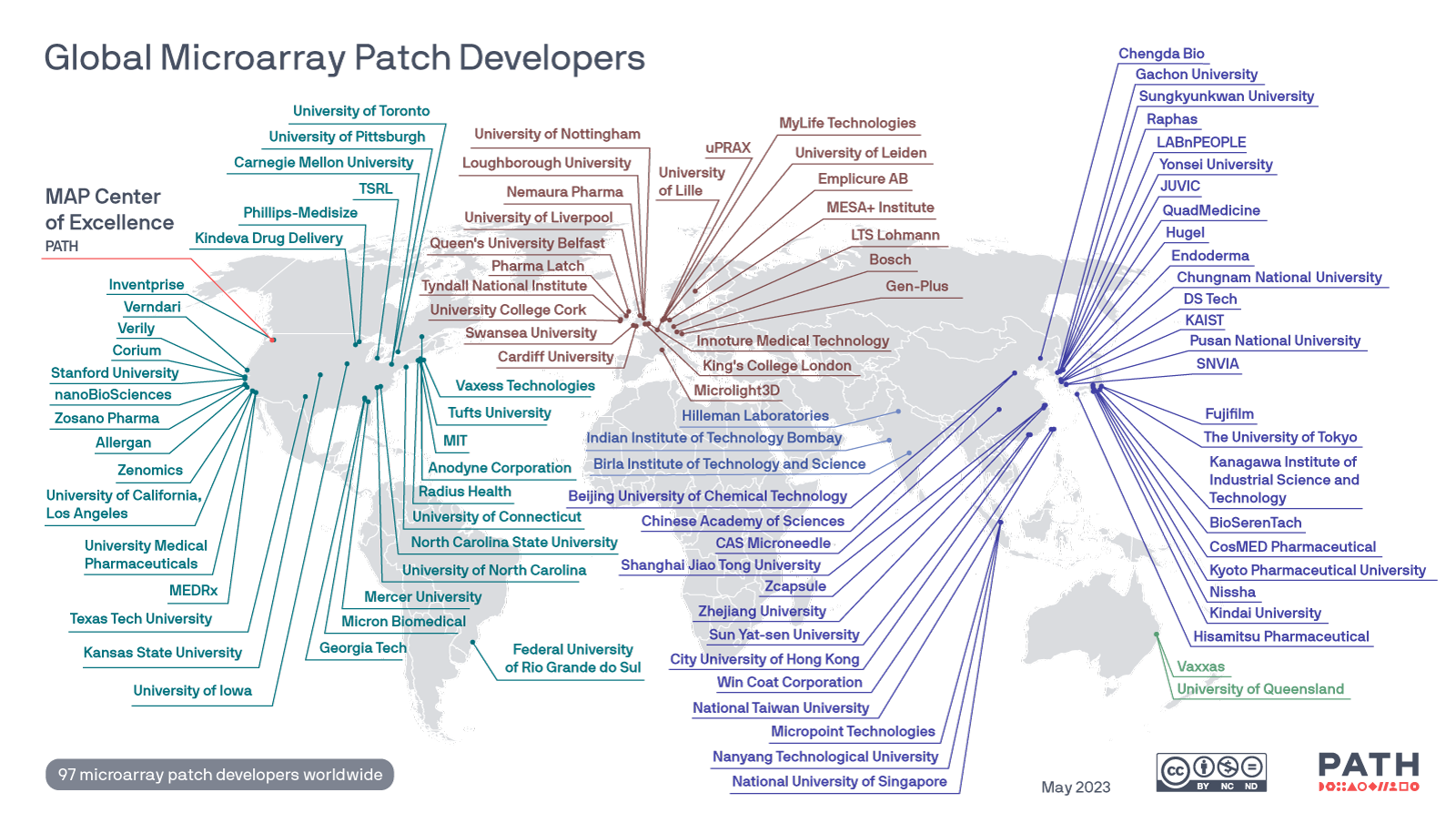This screenshot has width=1456, height=823.
Task: Click 'Stanford University' label
Action: (115, 373)
